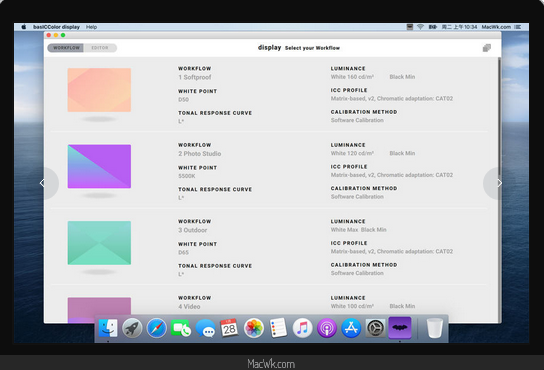
Task: Click the "D65" white point value
Action: (x=184, y=252)
